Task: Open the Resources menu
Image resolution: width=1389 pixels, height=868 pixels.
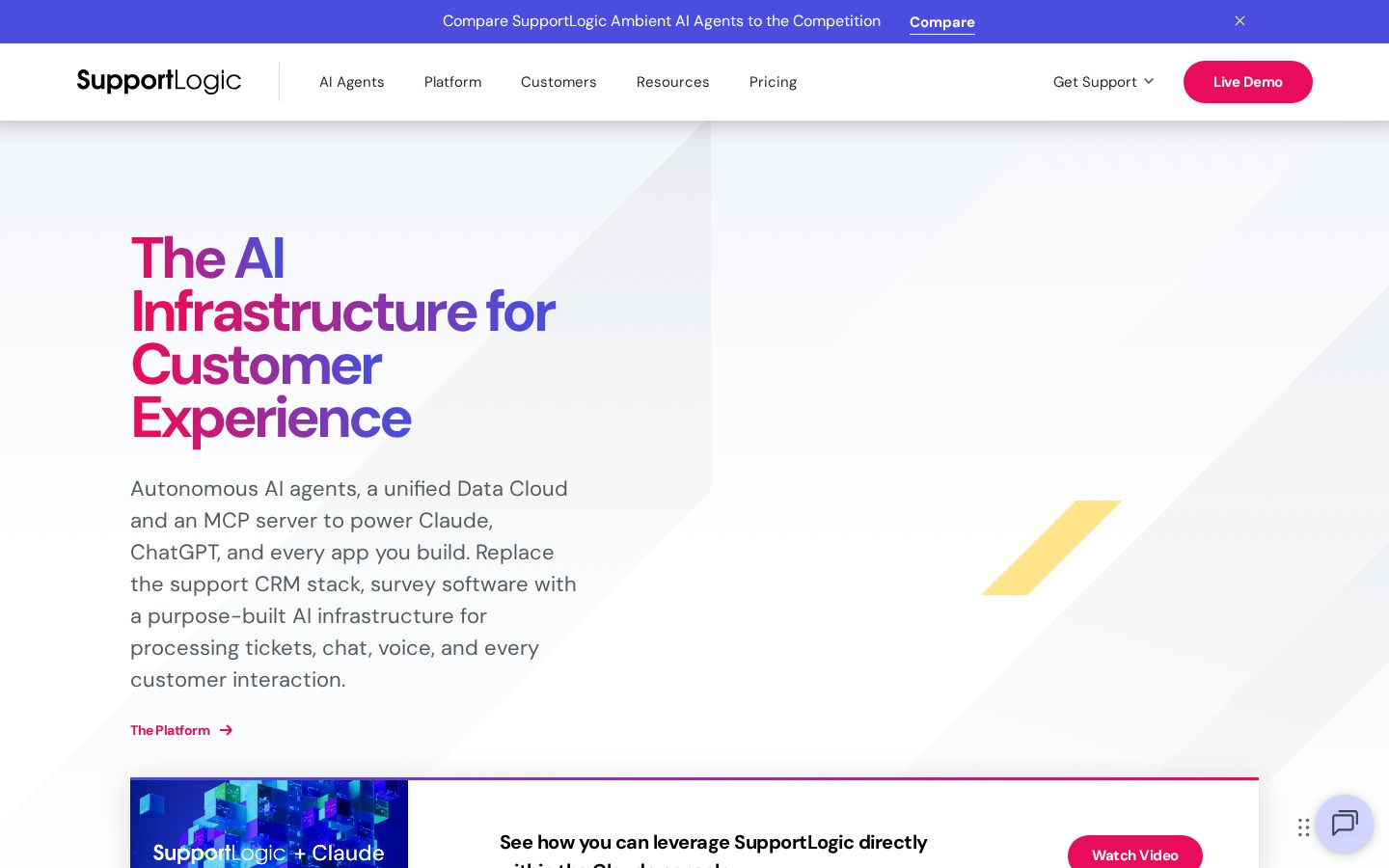Action: pos(672,82)
